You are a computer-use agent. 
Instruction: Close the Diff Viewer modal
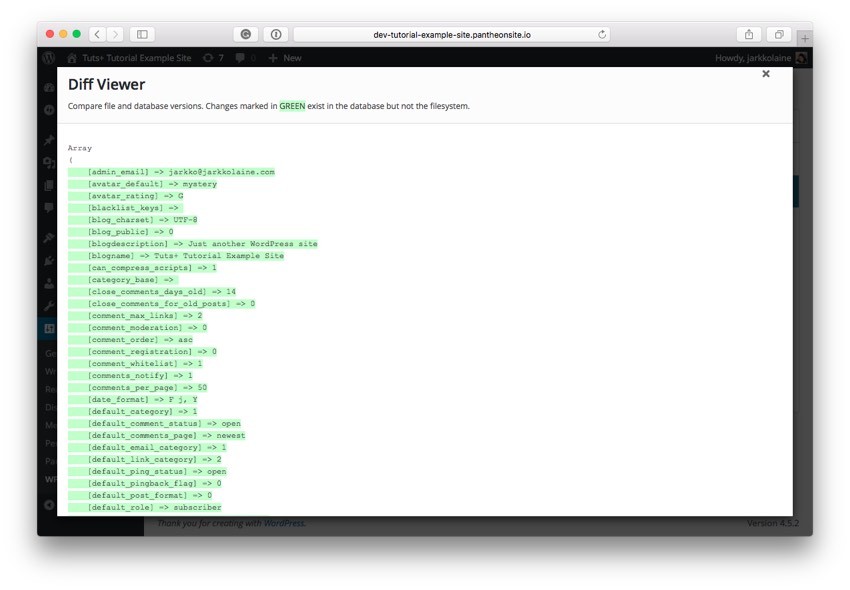765,74
